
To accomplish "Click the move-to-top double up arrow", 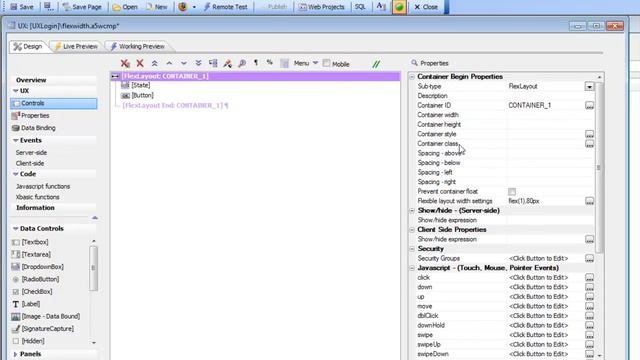I will pos(154,63).
